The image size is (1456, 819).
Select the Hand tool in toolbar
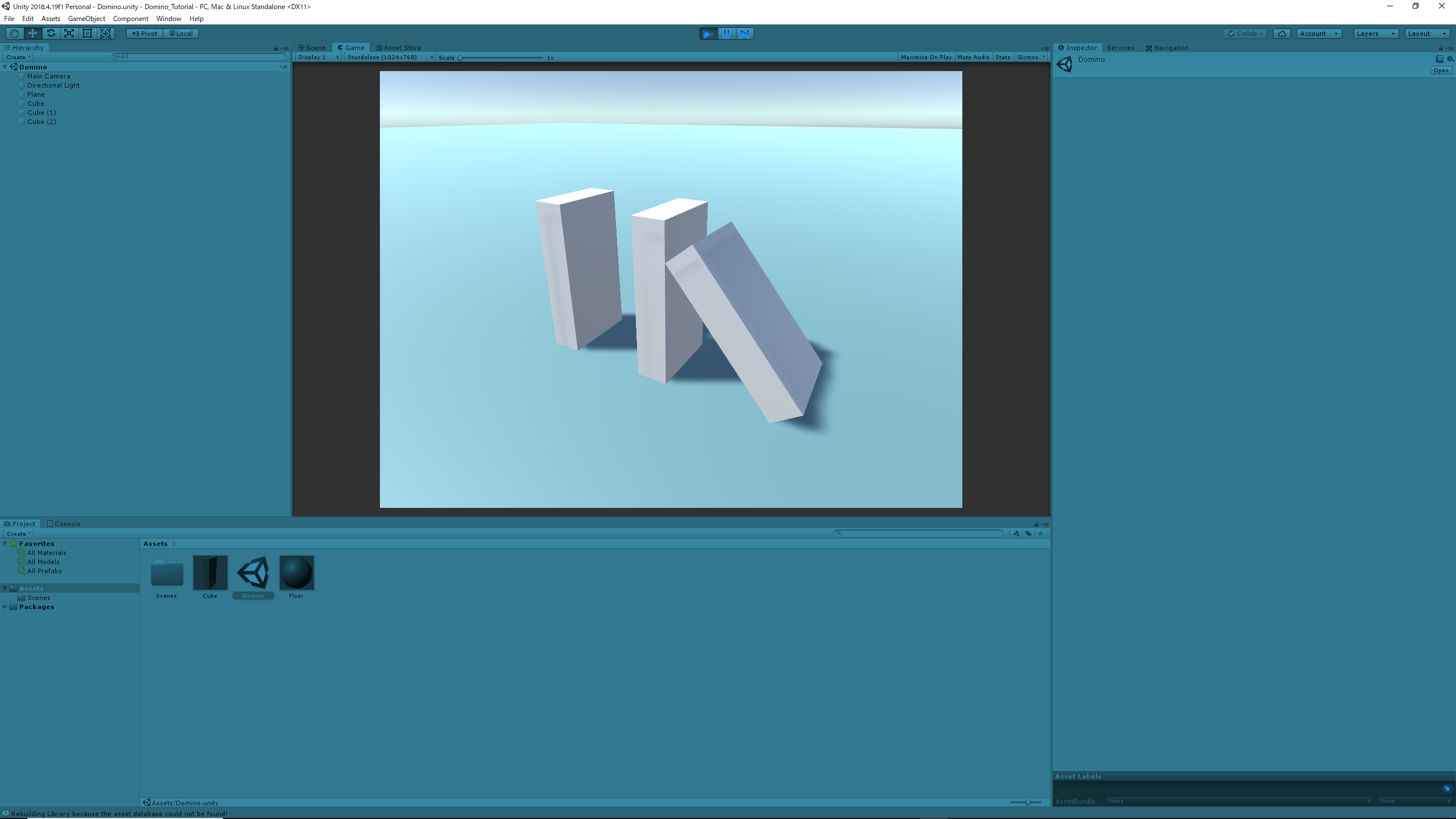(x=14, y=34)
